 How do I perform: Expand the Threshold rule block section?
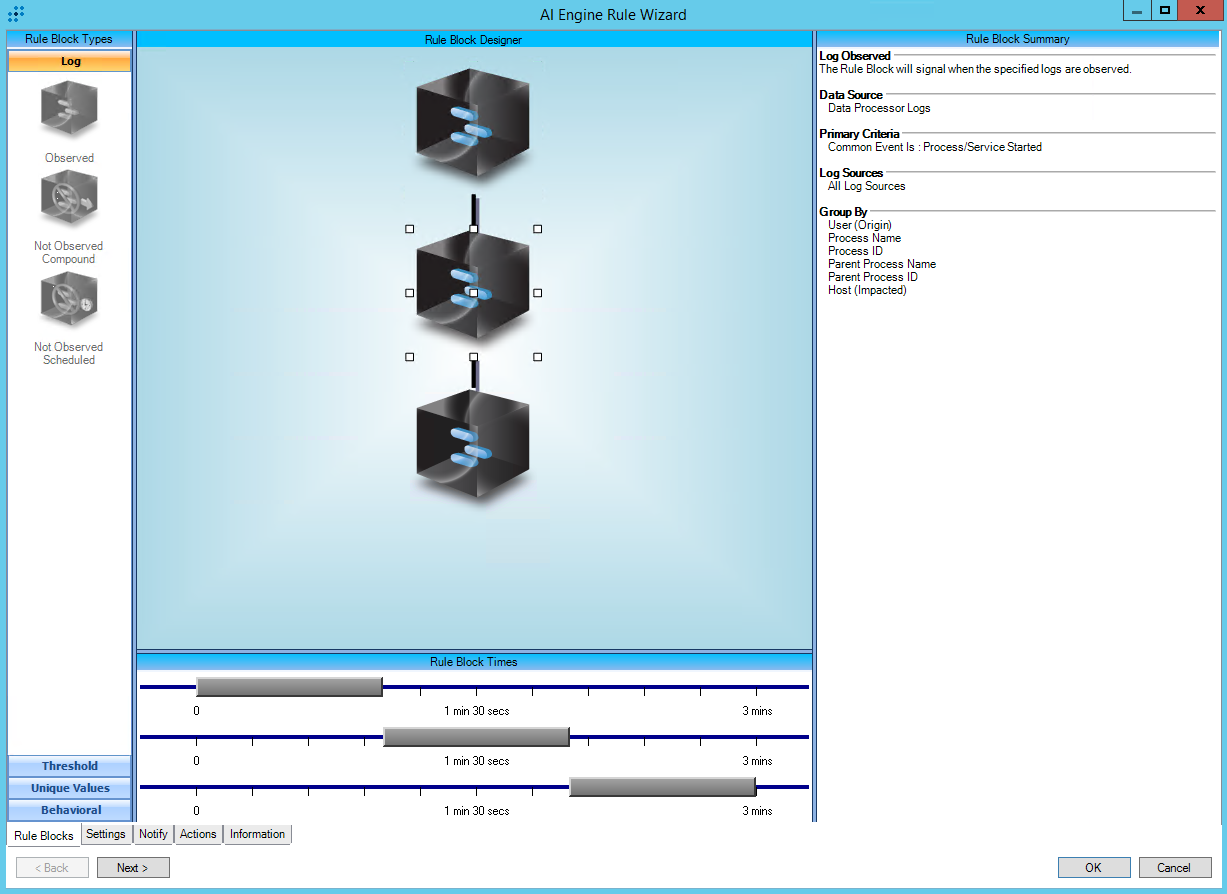click(69, 766)
